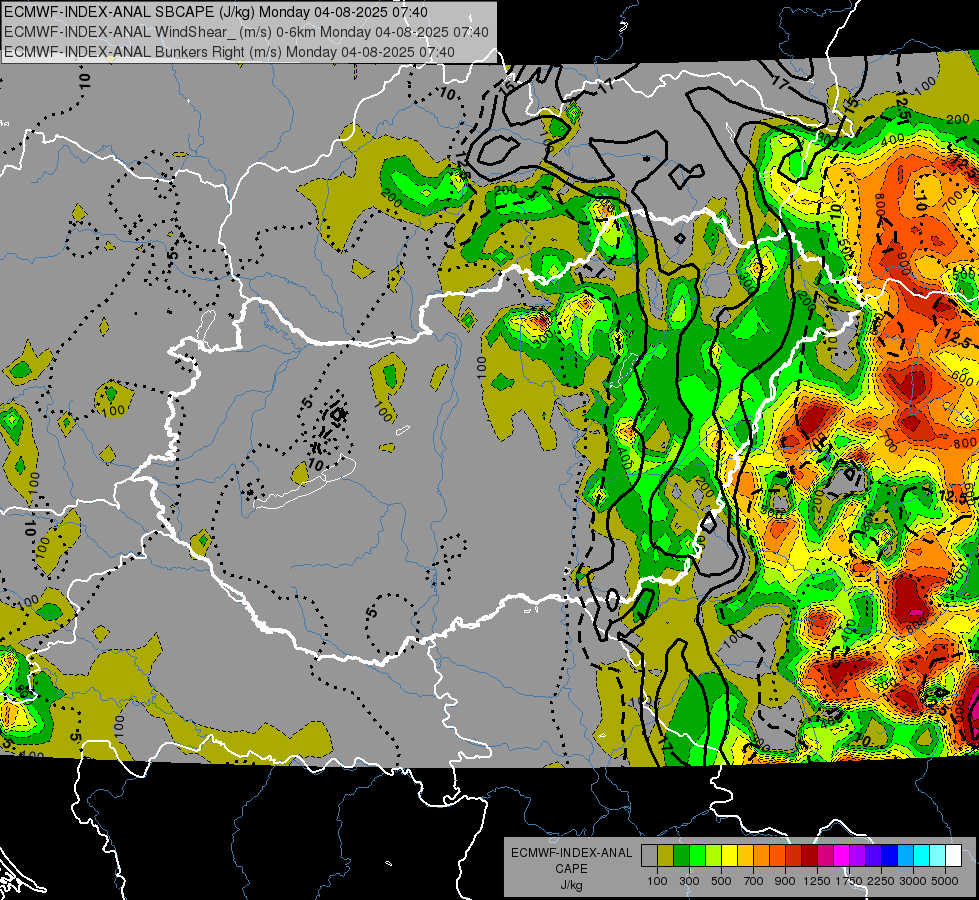Click the olive swatch in CAPE legend
Viewport: 979px width, 900px height.
click(666, 855)
